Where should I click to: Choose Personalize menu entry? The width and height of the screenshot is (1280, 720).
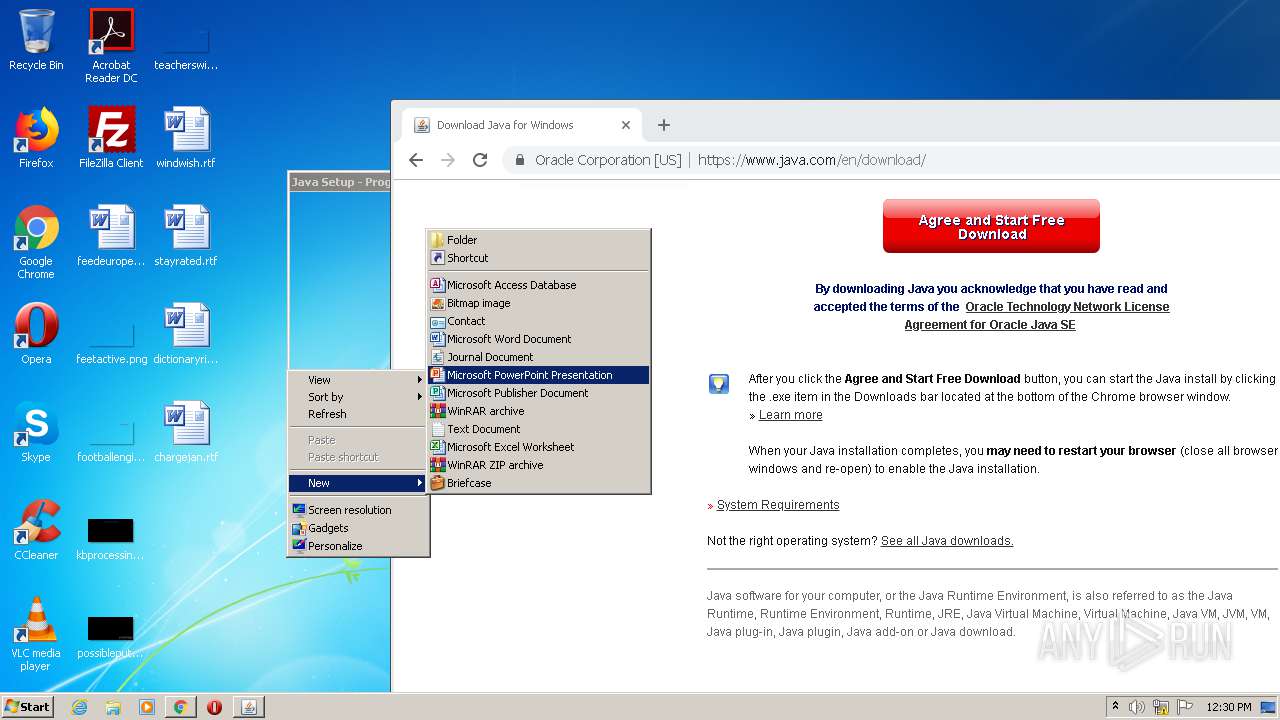(x=358, y=546)
